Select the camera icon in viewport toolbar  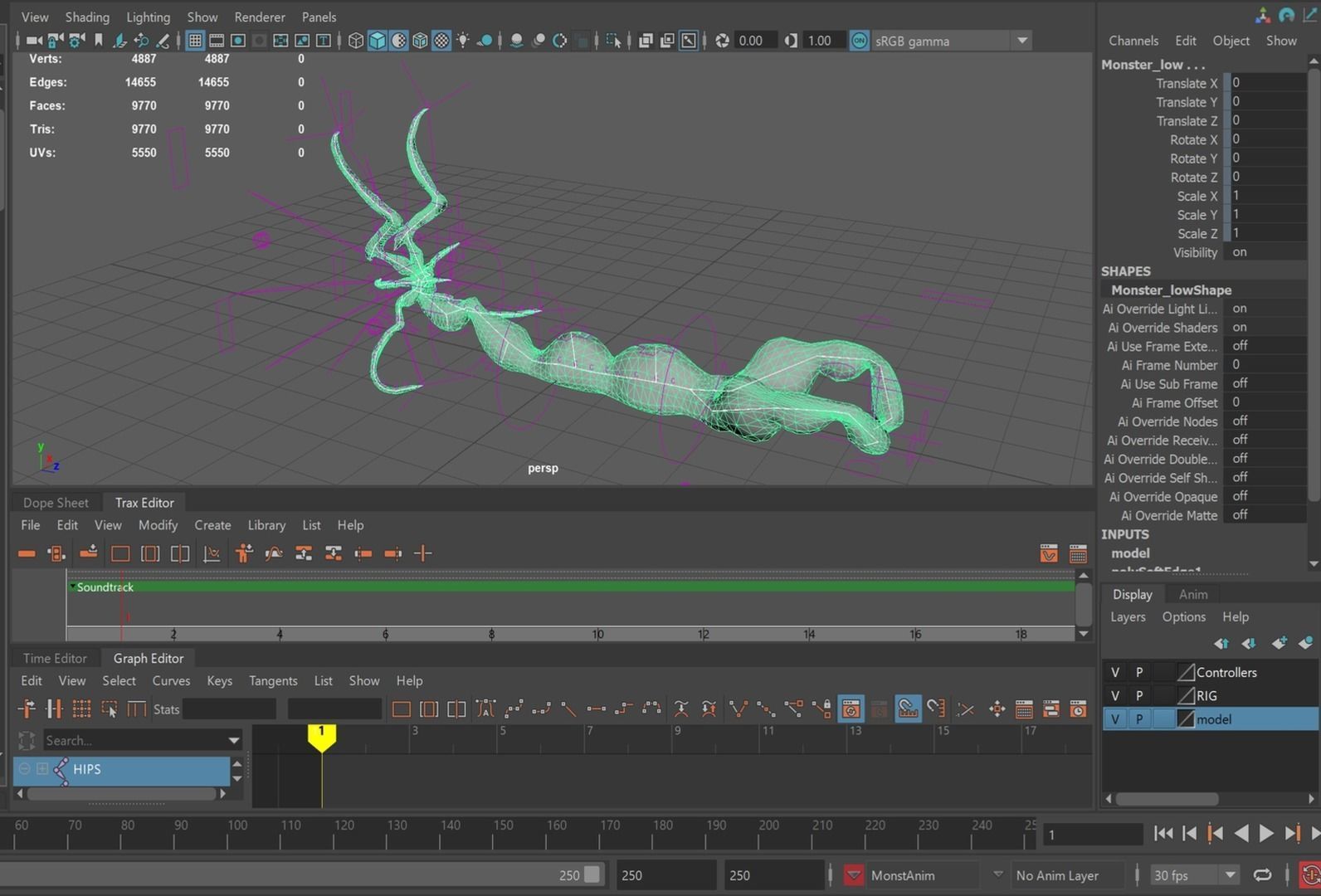tap(33, 40)
